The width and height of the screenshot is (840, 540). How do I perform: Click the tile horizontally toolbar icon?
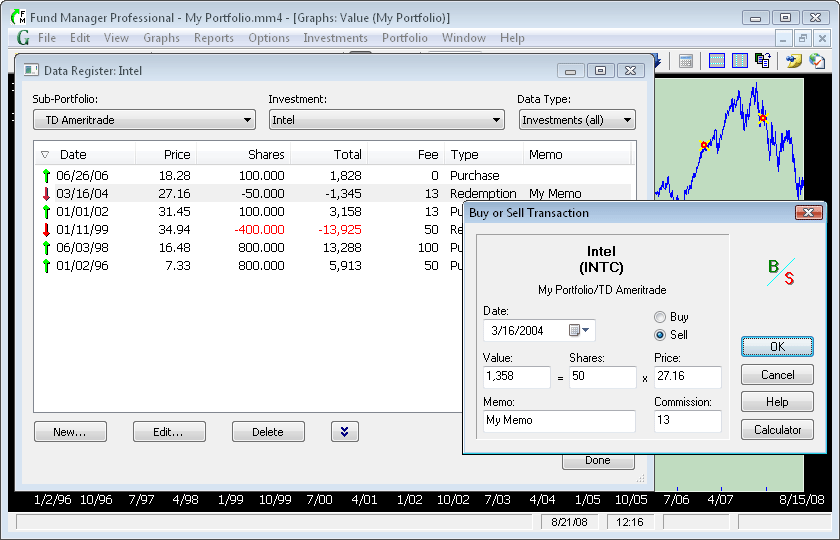717,61
